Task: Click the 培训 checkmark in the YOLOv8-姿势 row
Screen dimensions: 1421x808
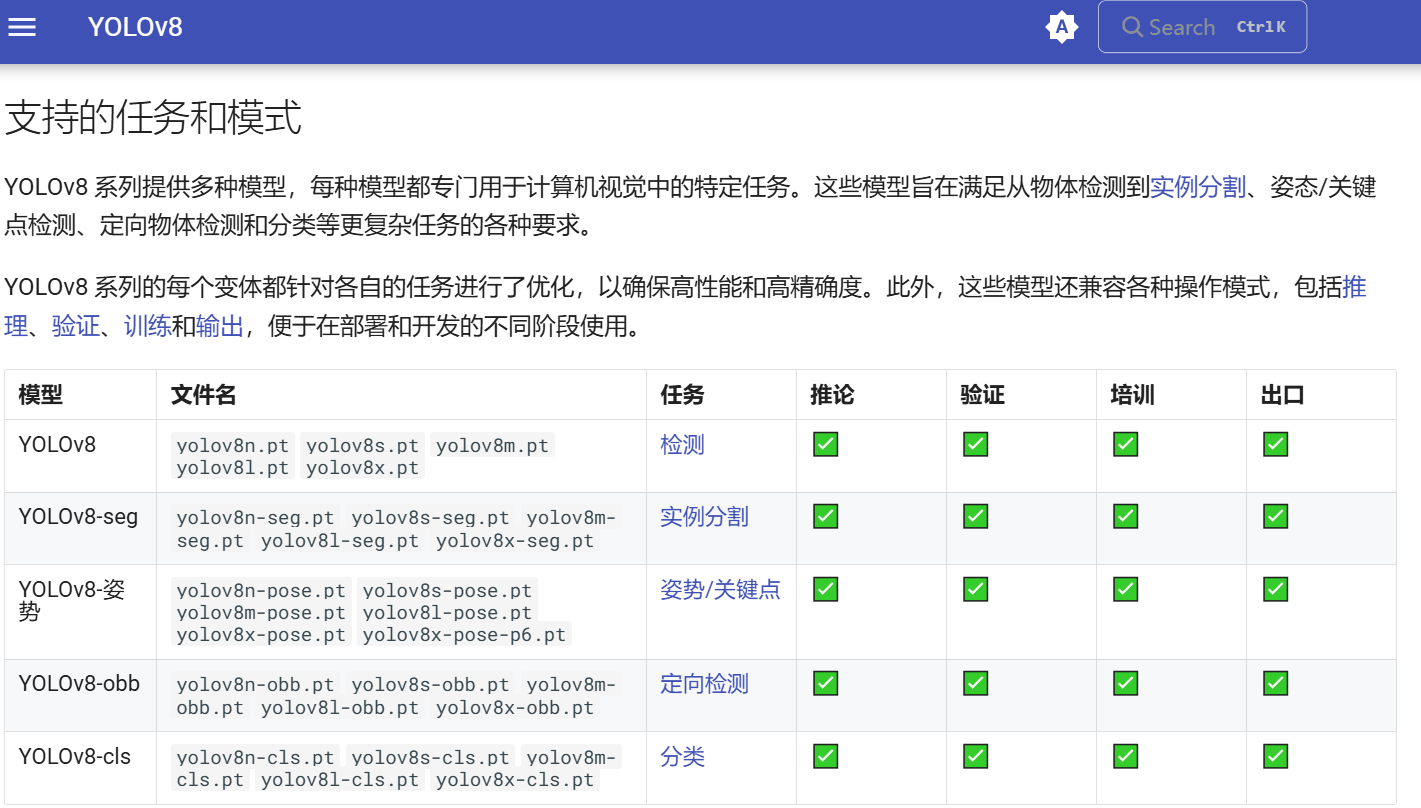Action: [1125, 589]
